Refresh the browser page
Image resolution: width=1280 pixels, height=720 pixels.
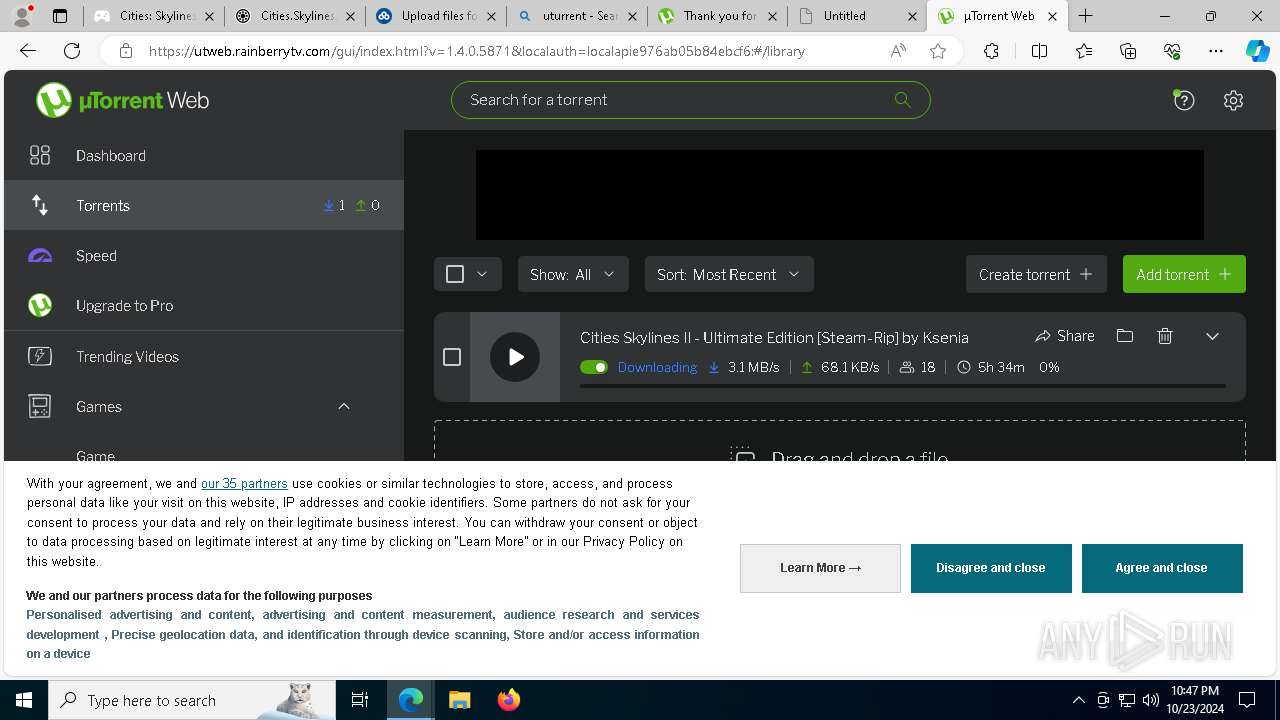(x=72, y=51)
